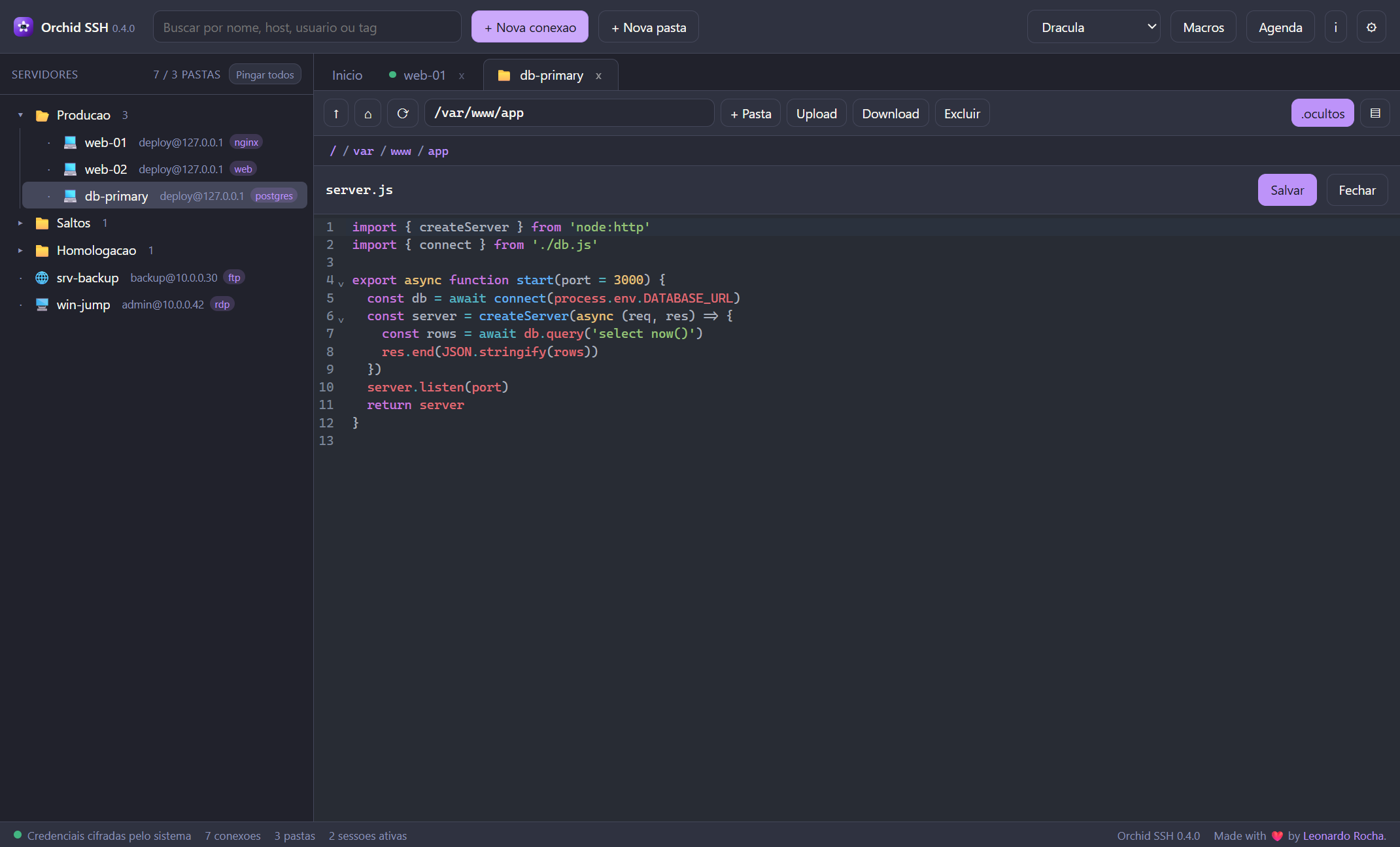Expand the Homologacao folder
1400x847 pixels.
pos(20,250)
